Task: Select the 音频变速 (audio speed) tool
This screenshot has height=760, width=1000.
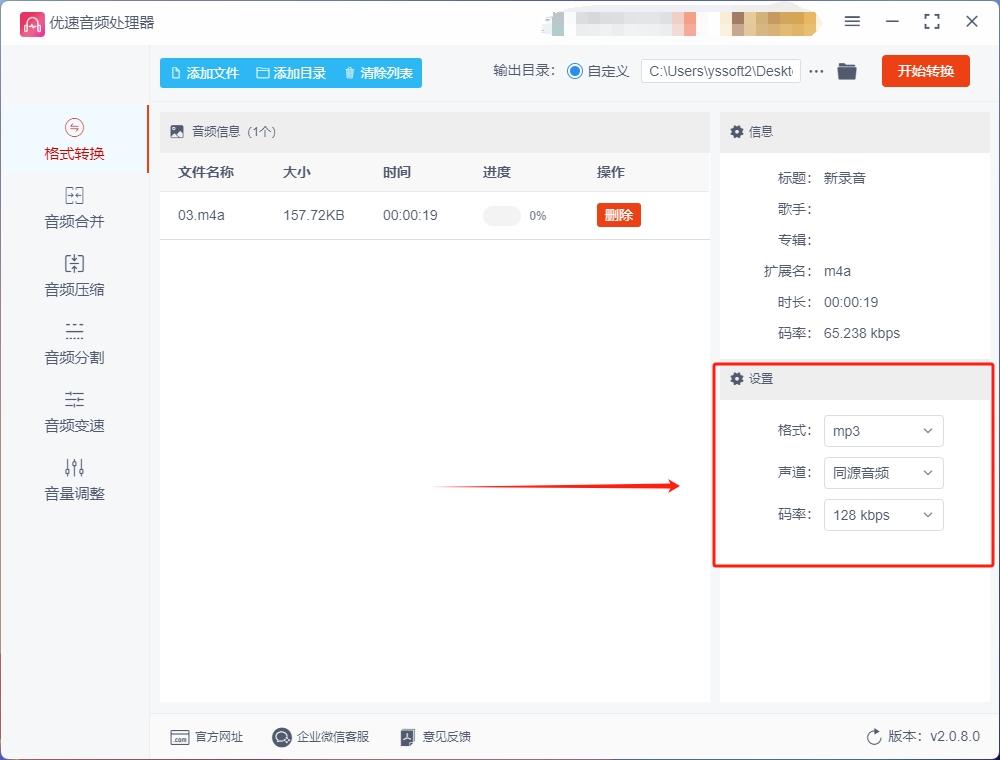Action: pos(72,411)
